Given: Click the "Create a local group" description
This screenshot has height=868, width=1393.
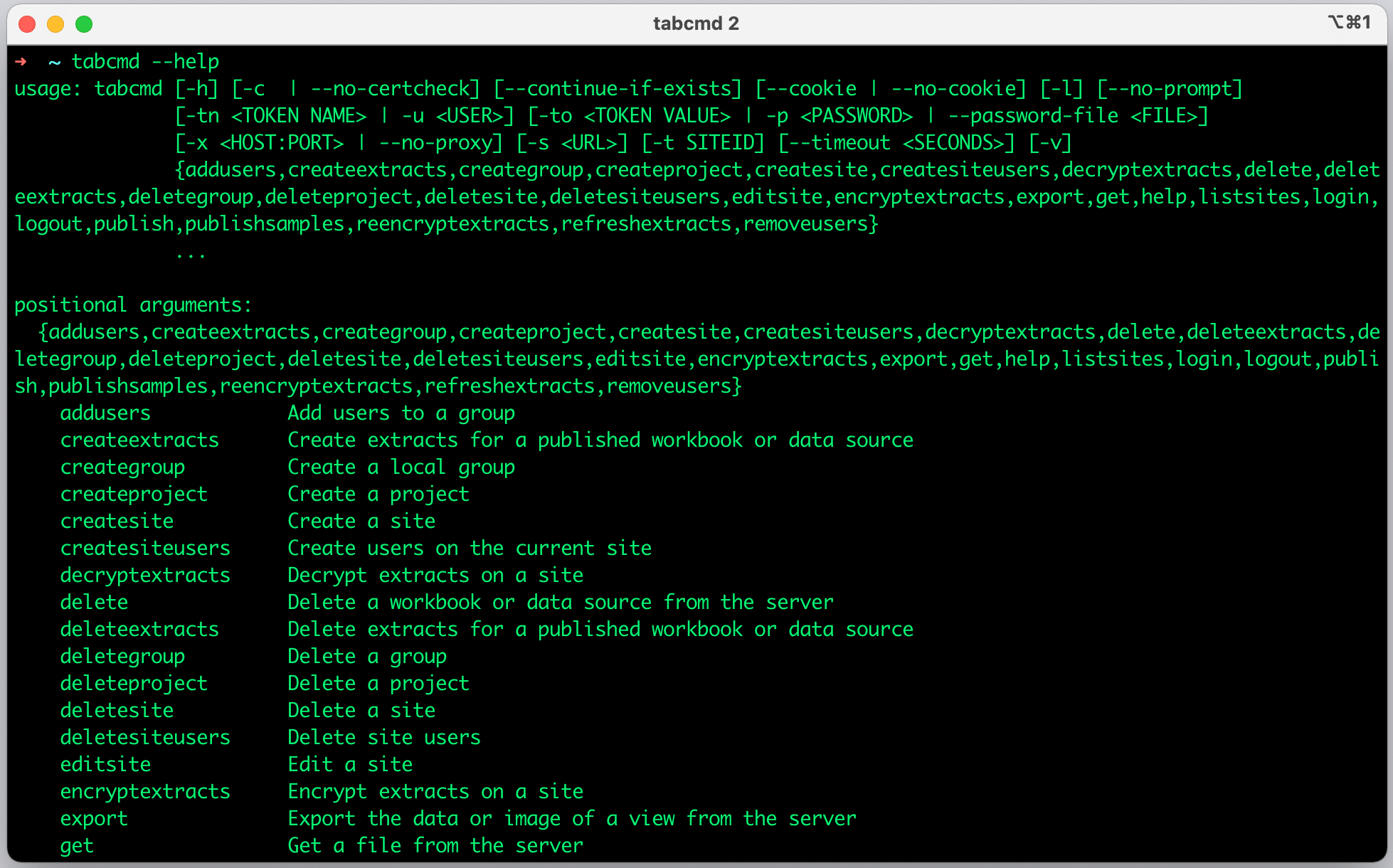Looking at the screenshot, I should pyautogui.click(x=401, y=467).
